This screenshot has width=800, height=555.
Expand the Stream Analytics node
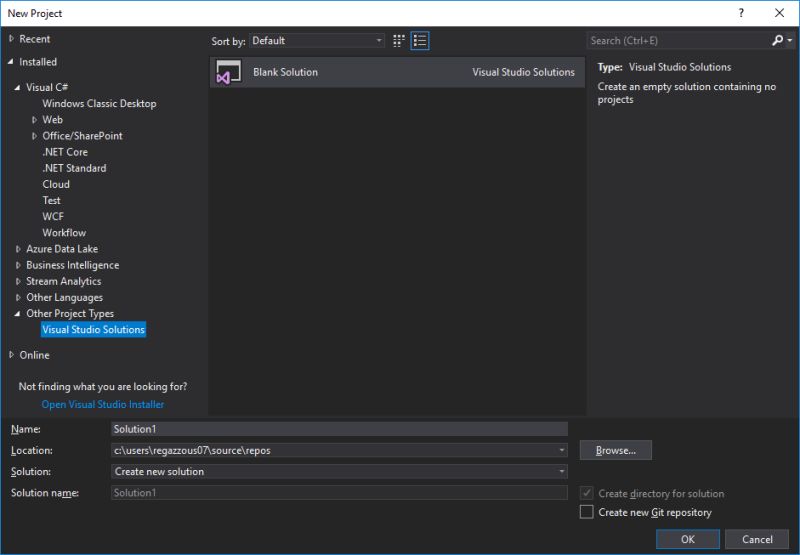[18, 281]
